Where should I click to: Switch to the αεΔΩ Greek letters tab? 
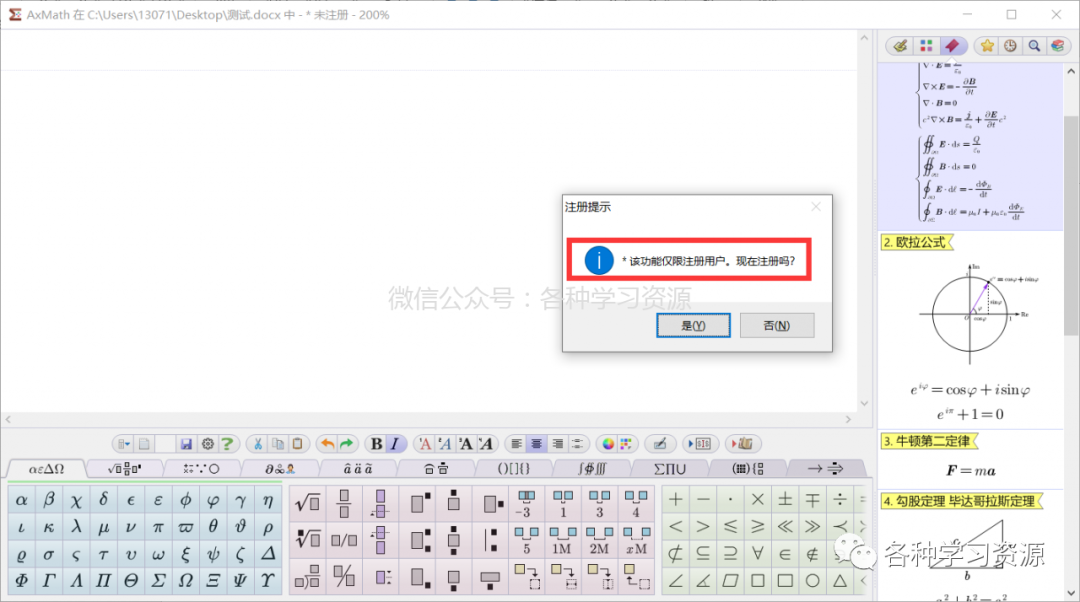point(46,469)
